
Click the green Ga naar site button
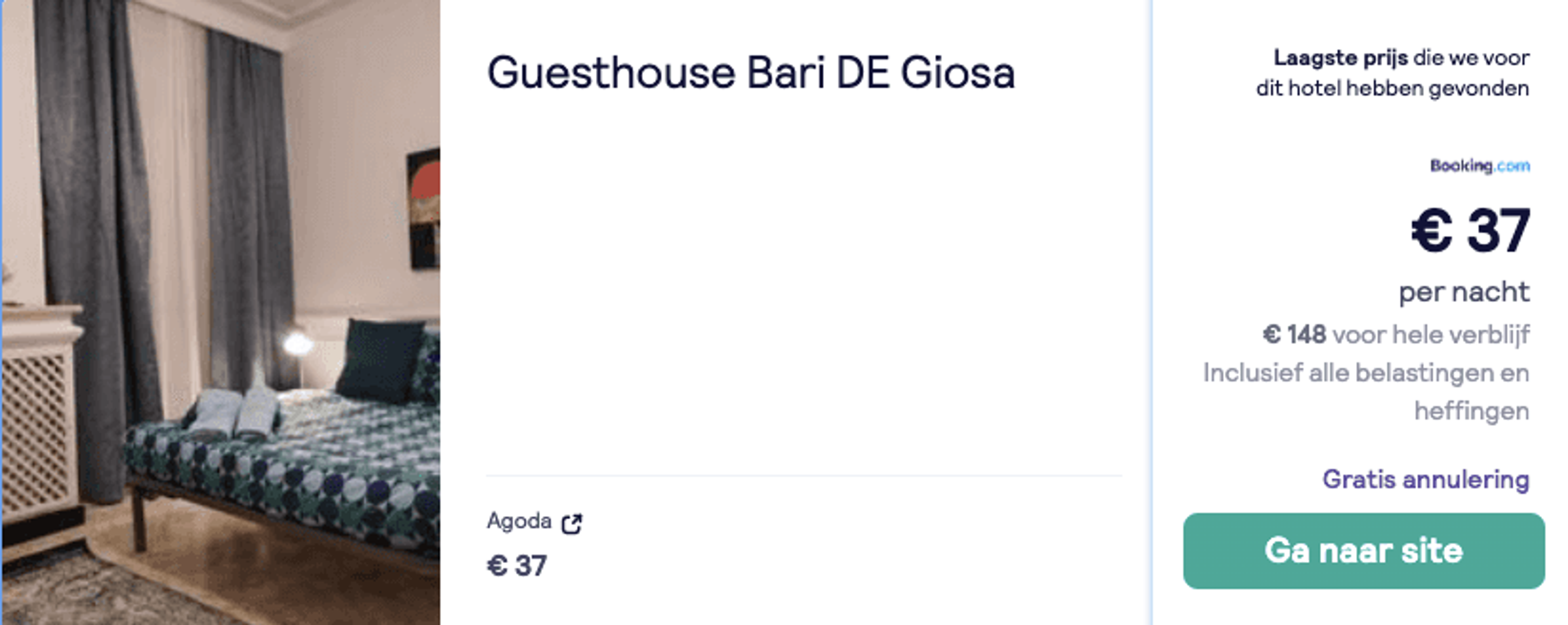pyautogui.click(x=1363, y=551)
